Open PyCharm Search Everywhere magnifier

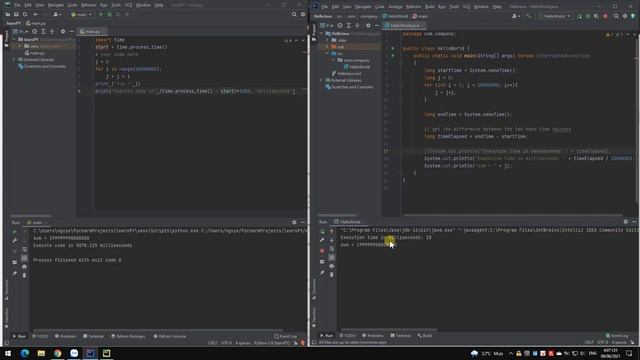[x=294, y=14]
